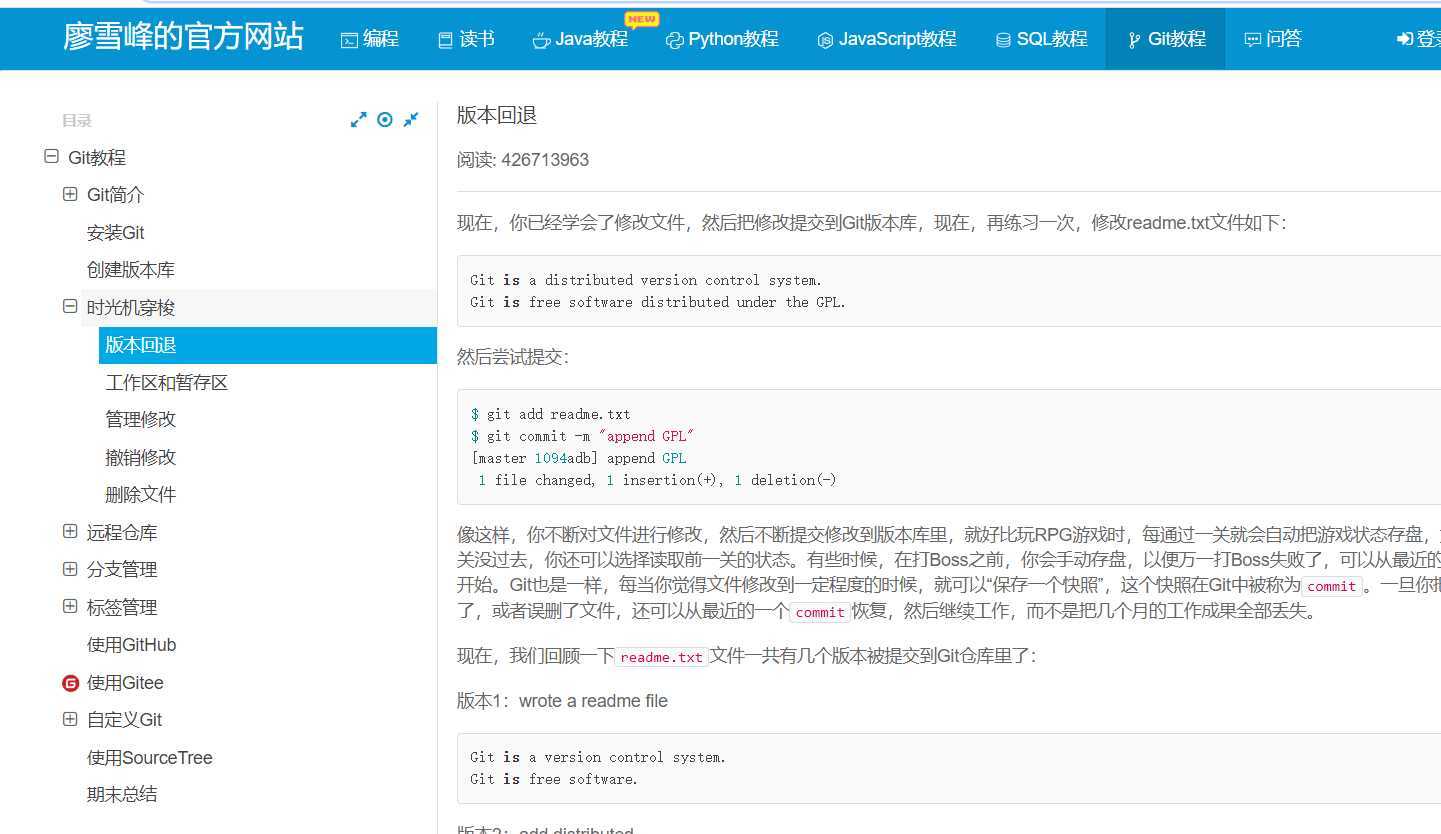This screenshot has height=834, width=1441.
Task: Click the sign-in arrow icon at top right
Action: coord(1405,39)
